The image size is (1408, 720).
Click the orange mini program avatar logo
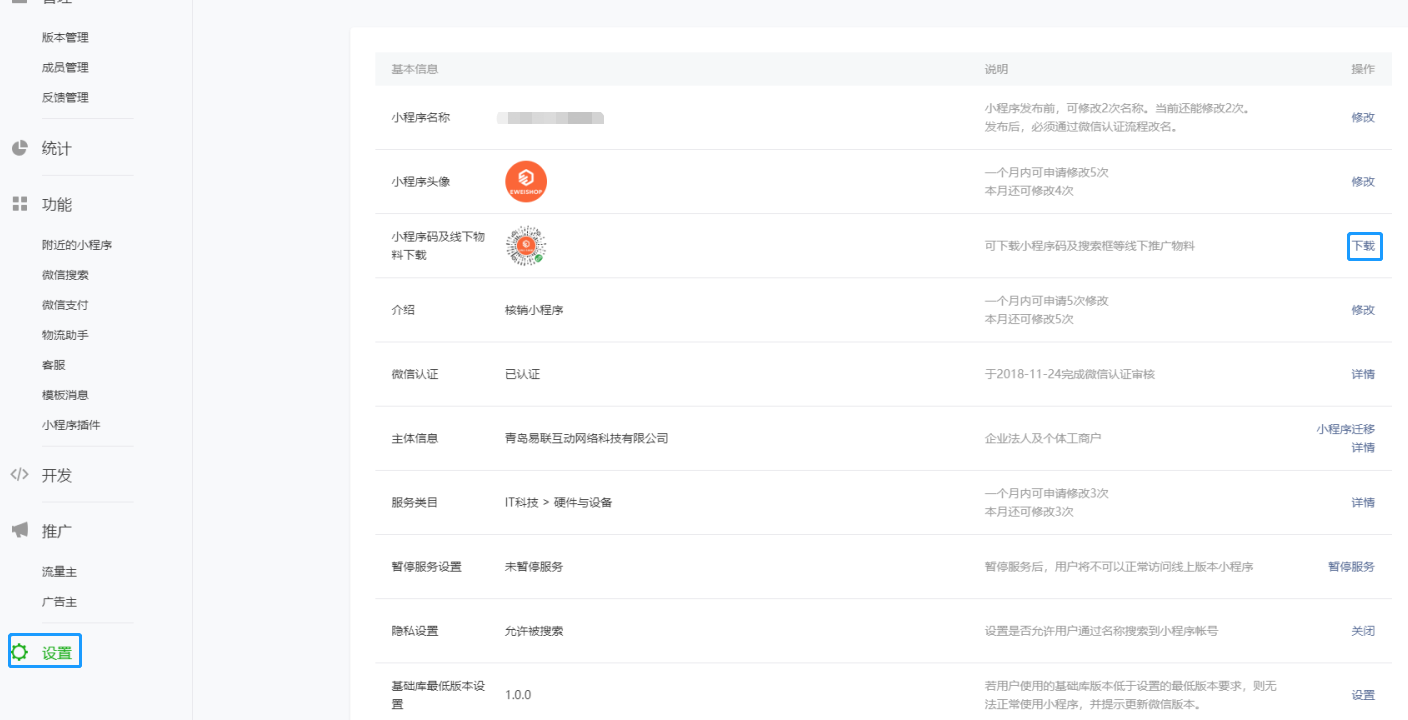click(526, 182)
